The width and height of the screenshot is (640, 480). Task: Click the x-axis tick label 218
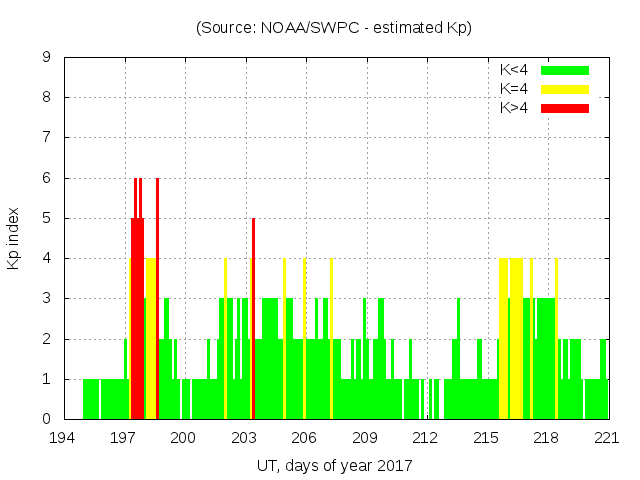(x=547, y=438)
